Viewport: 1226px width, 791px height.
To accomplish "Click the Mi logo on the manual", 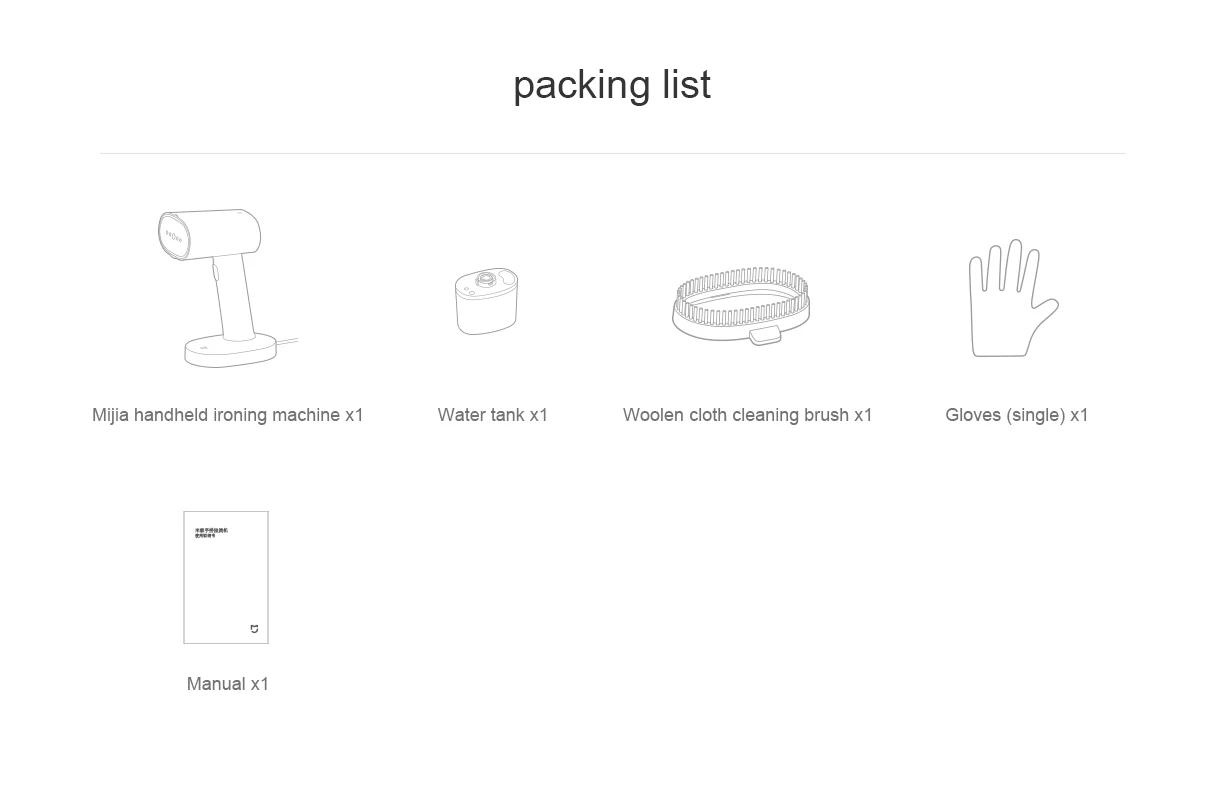I will click(x=254, y=629).
